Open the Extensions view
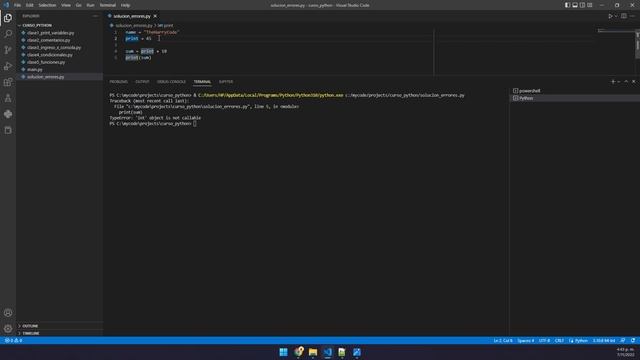 point(8,82)
